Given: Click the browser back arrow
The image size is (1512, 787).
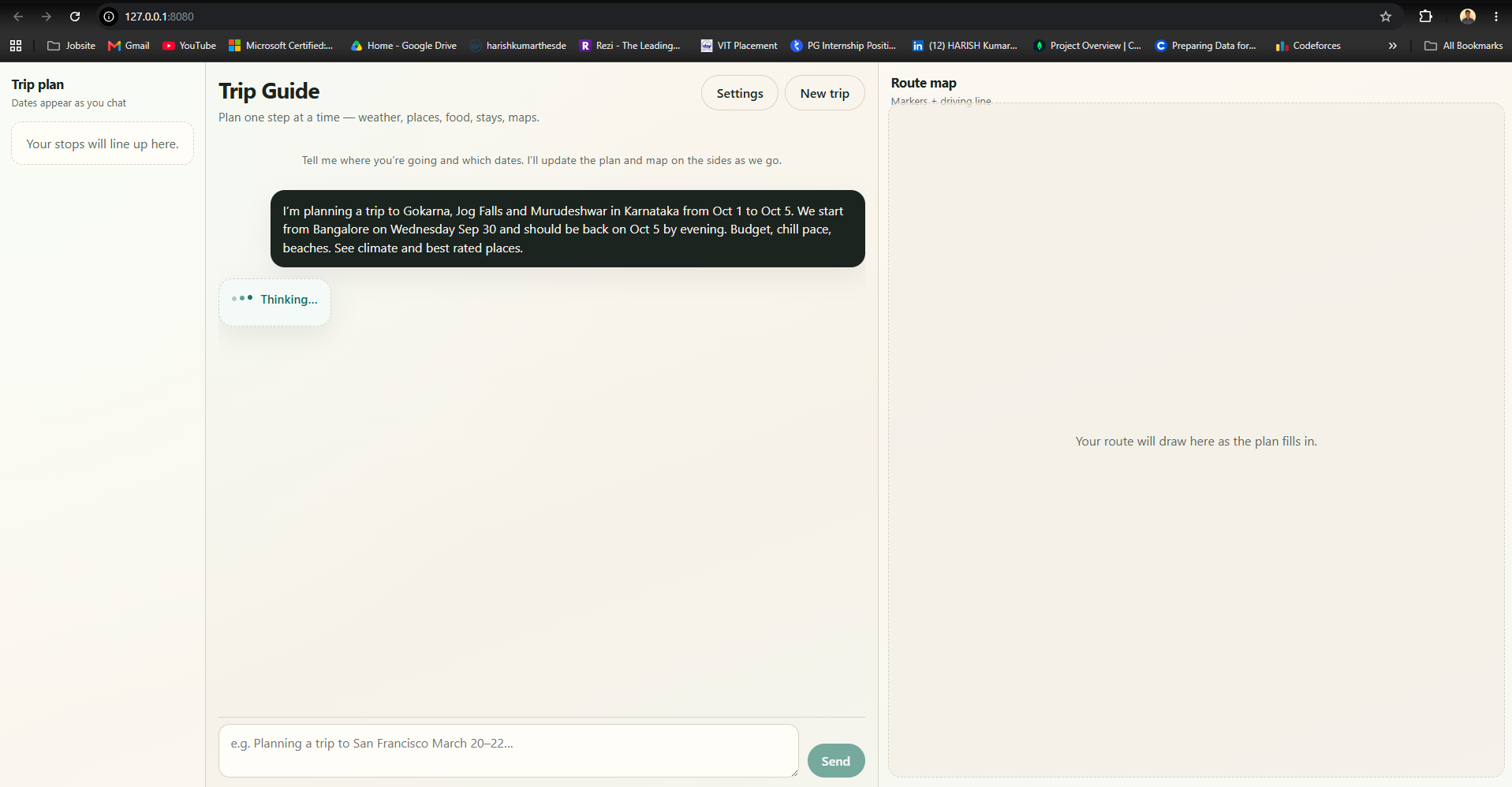Looking at the screenshot, I should coord(18,17).
